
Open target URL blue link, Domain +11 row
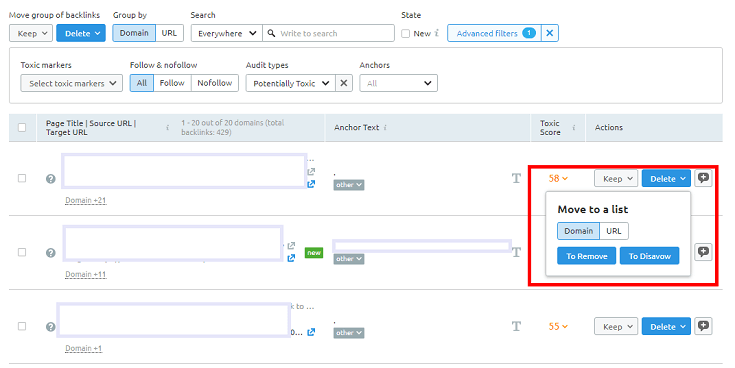[x=292, y=258]
